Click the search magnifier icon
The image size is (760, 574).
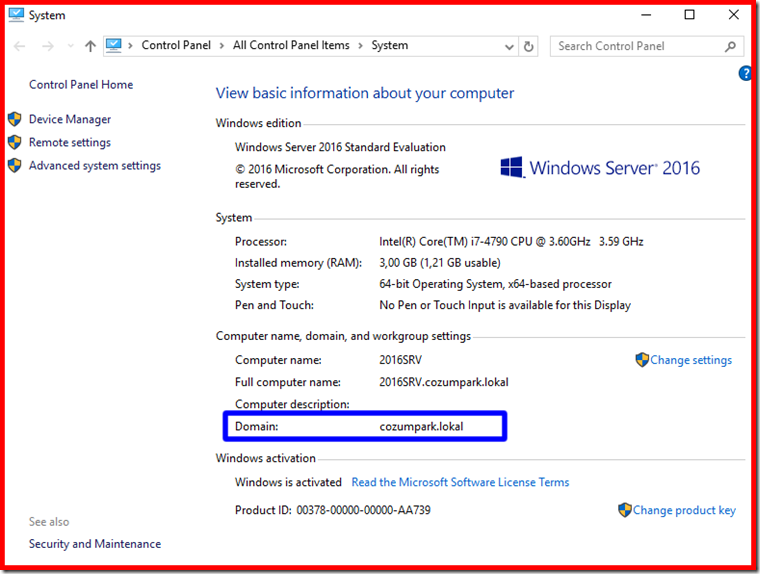730,47
